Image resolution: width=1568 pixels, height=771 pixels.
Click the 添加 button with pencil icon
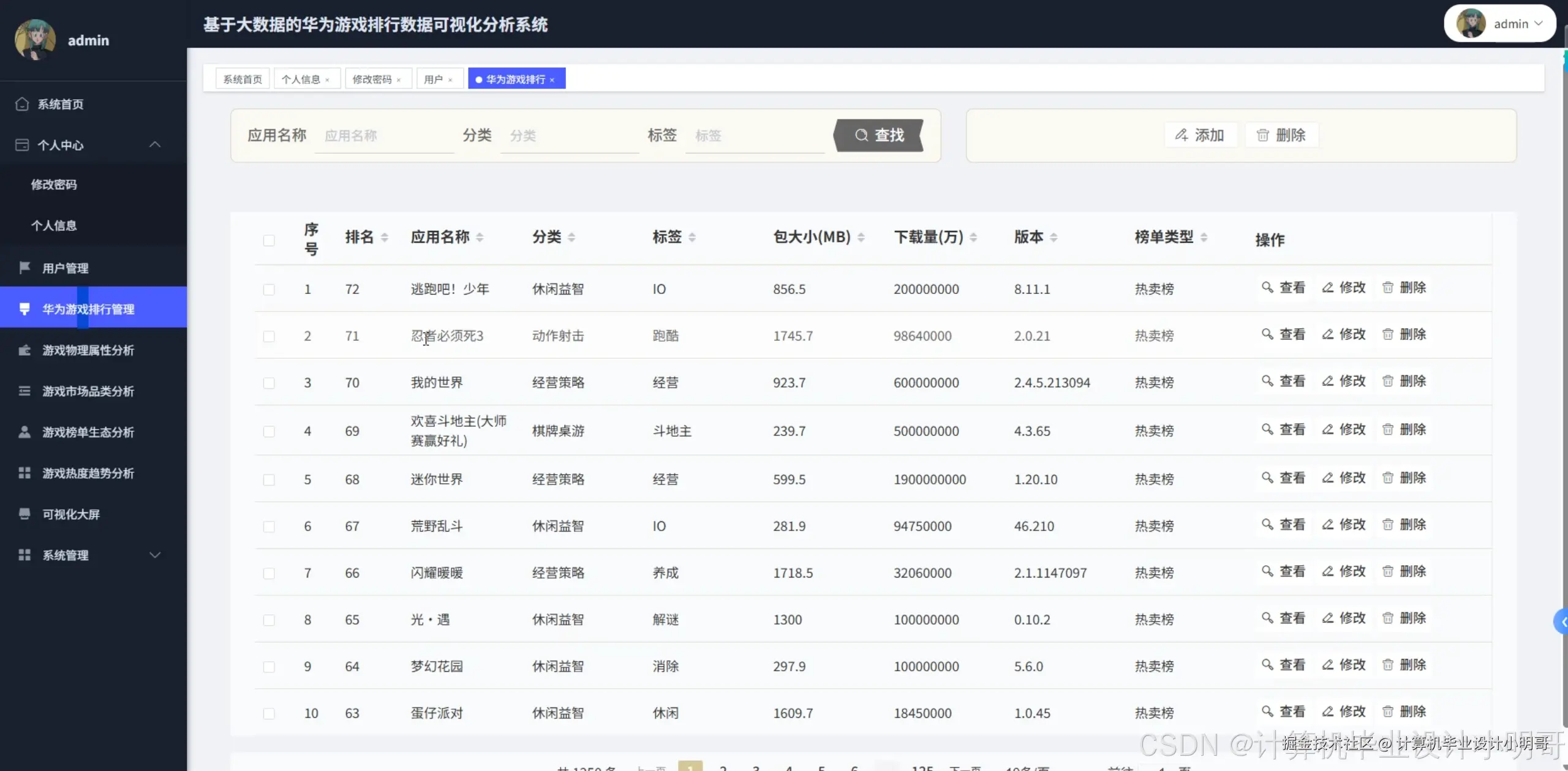tap(1201, 135)
